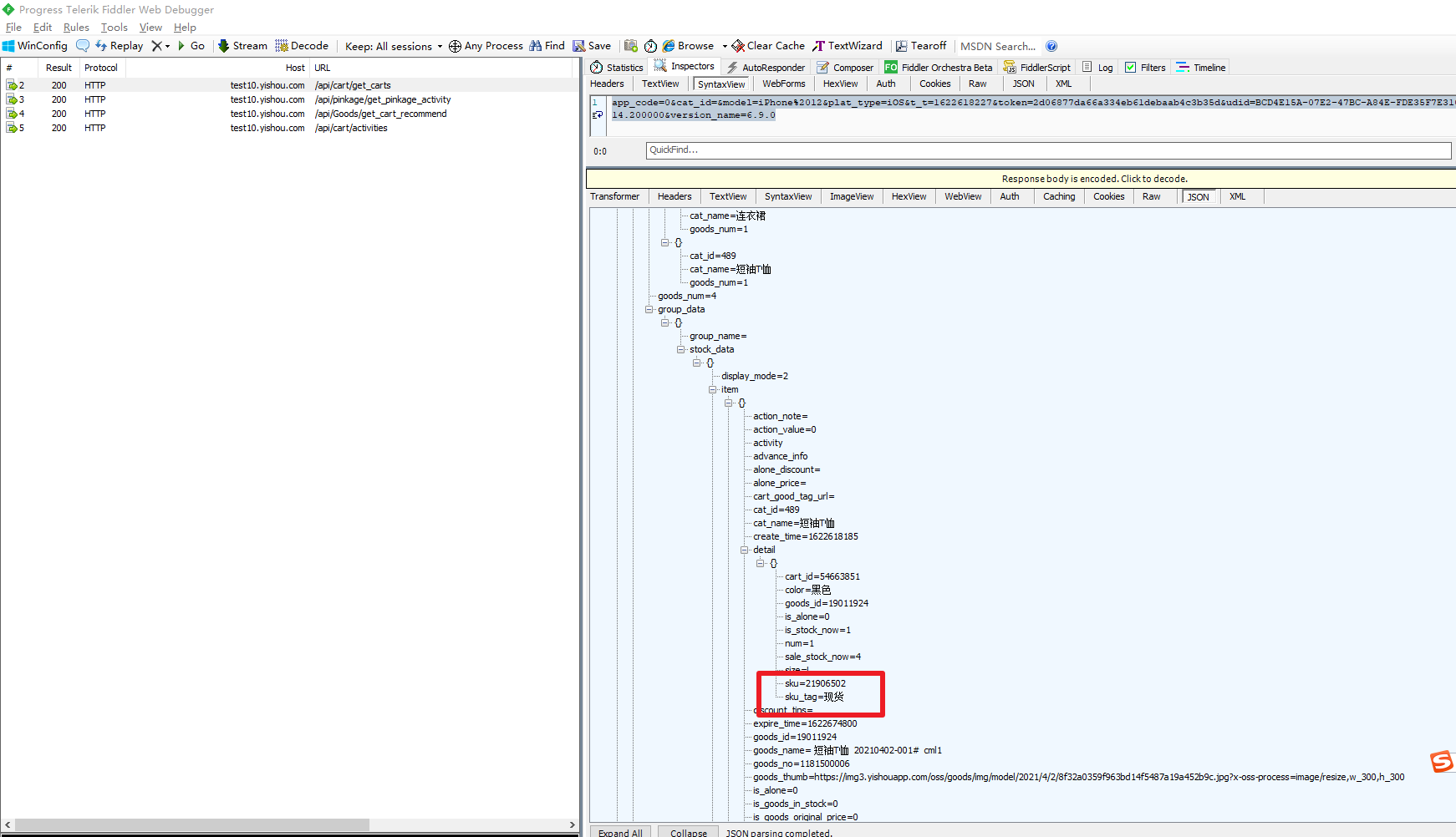Select response JSON tab
1456x837 pixels.
1198,197
